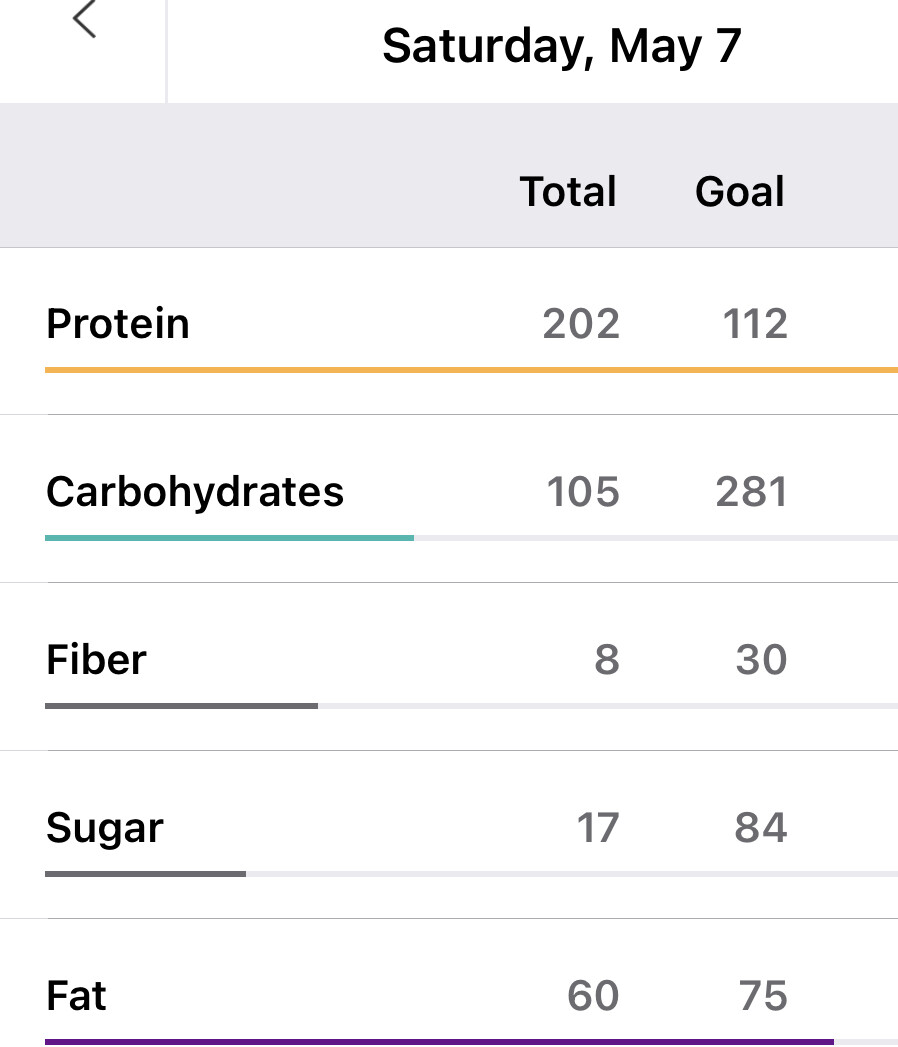The image size is (898, 1047).
Task: Open the Protein nutrient row
Action: click(x=118, y=324)
